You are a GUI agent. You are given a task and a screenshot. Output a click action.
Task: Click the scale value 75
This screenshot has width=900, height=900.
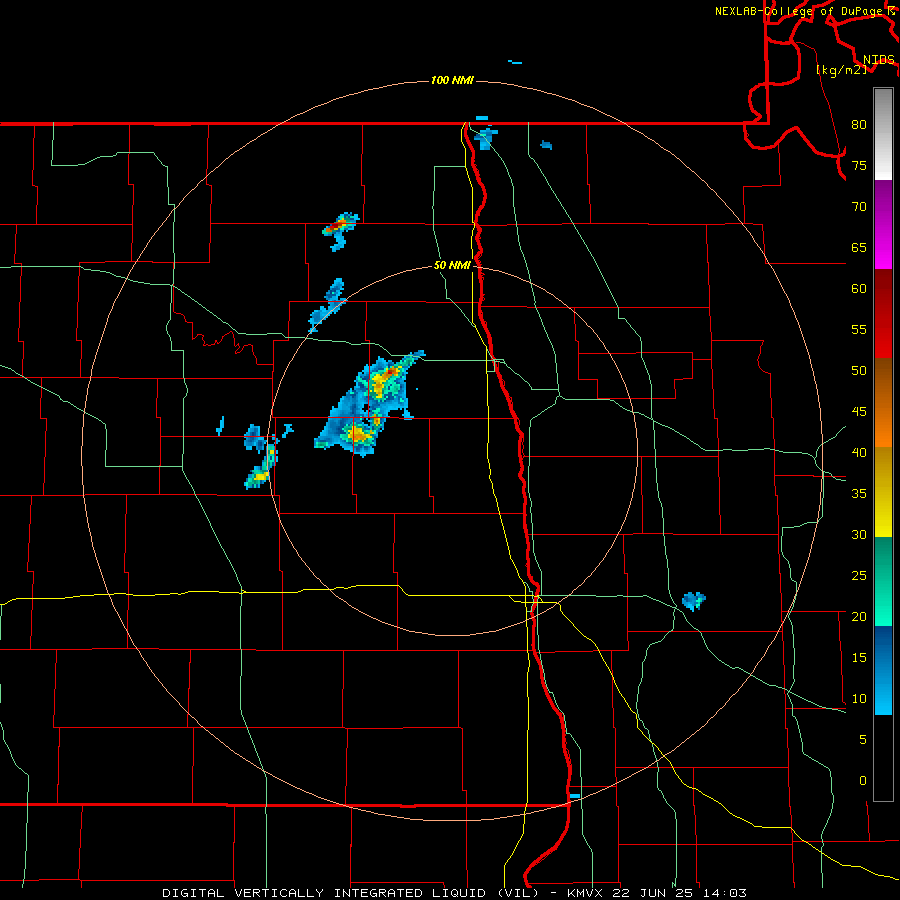tap(859, 166)
